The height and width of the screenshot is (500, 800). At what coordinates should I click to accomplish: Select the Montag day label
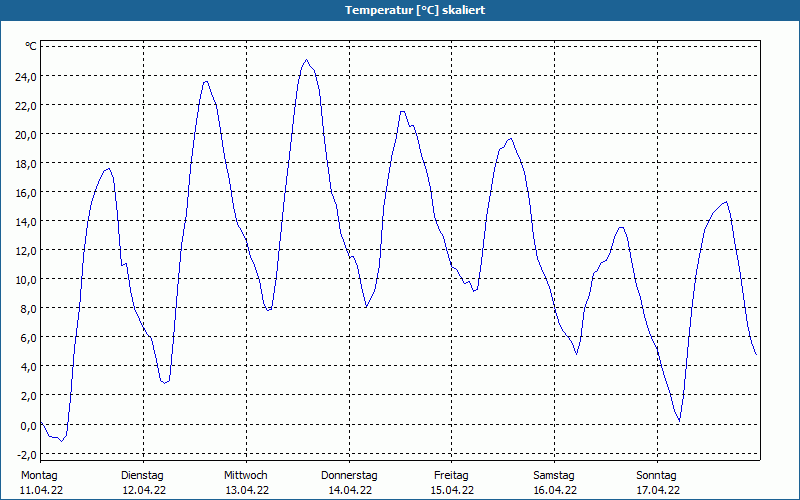39,475
